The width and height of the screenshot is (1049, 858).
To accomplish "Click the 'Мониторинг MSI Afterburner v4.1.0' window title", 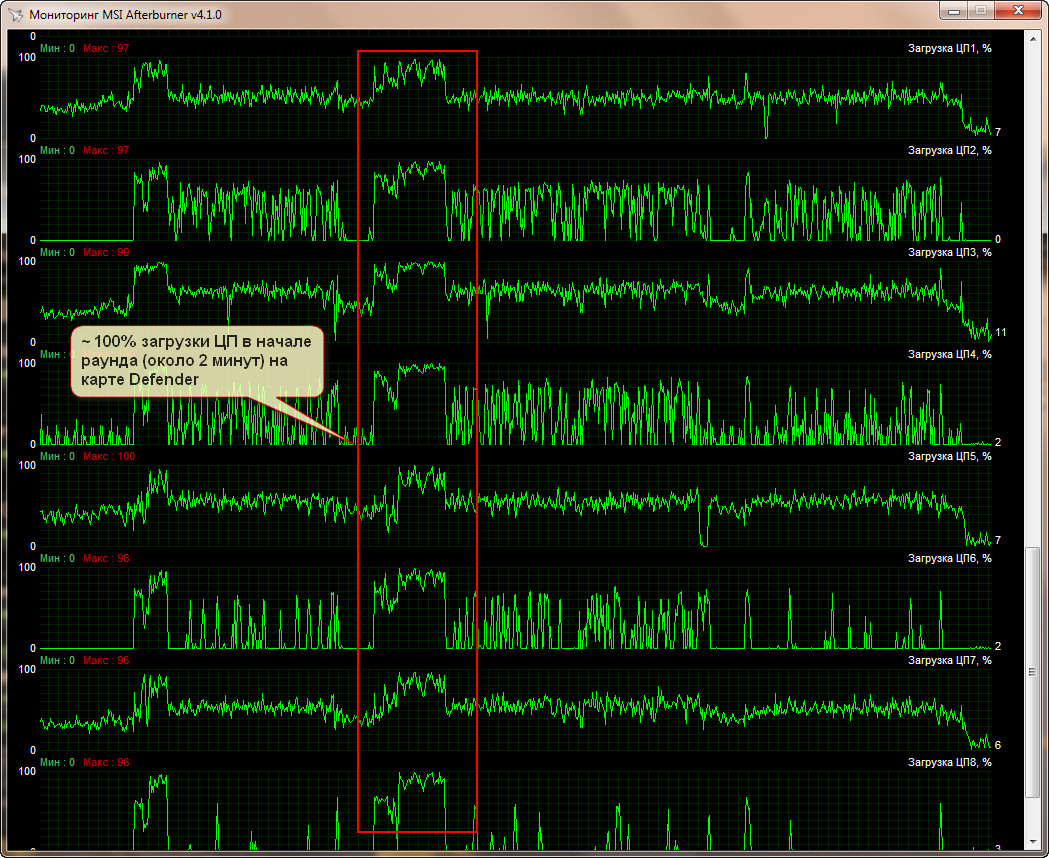I will coord(125,15).
